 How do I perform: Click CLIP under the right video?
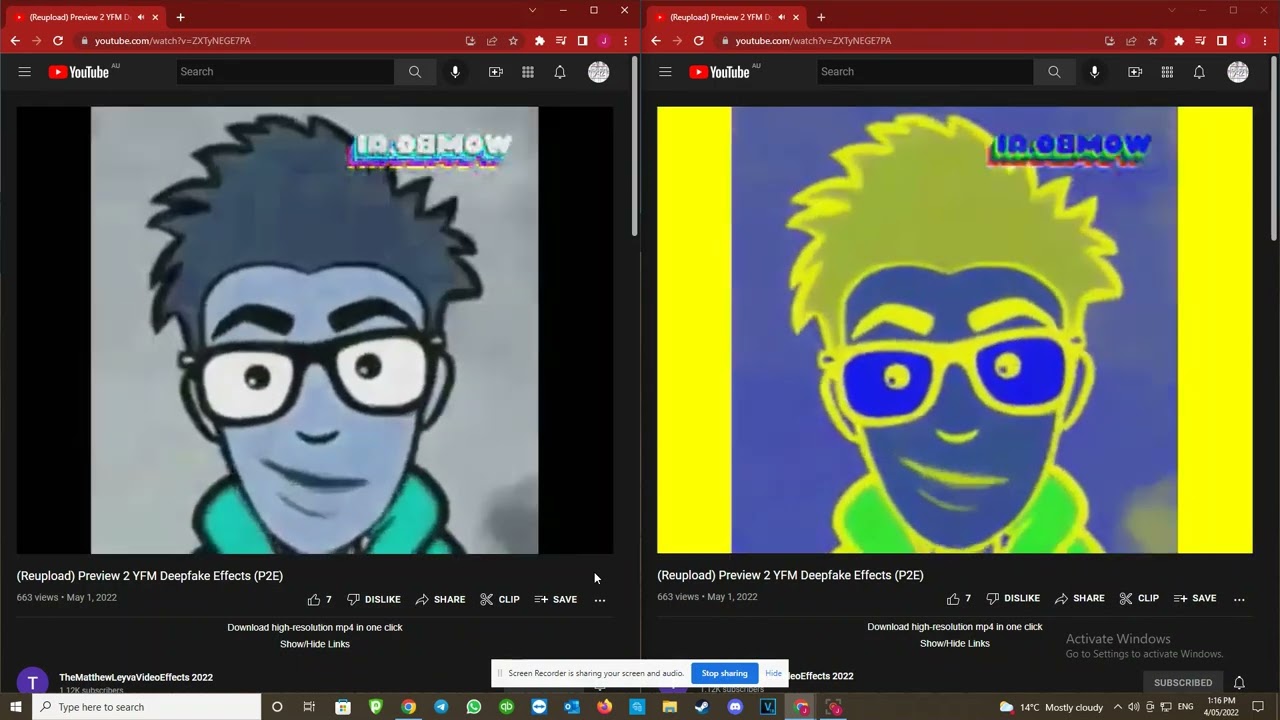coord(1139,599)
